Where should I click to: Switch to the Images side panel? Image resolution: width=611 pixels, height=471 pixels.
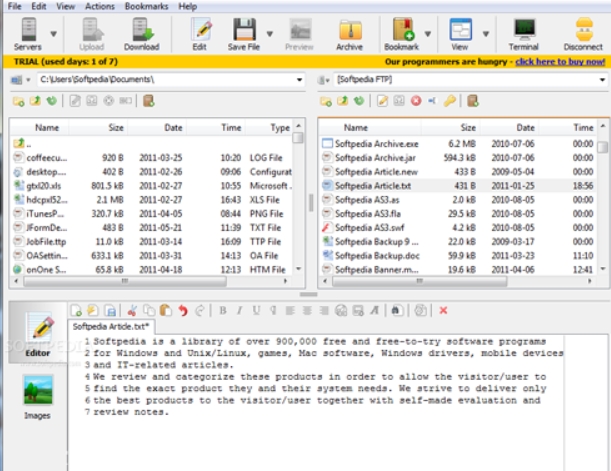[37, 397]
